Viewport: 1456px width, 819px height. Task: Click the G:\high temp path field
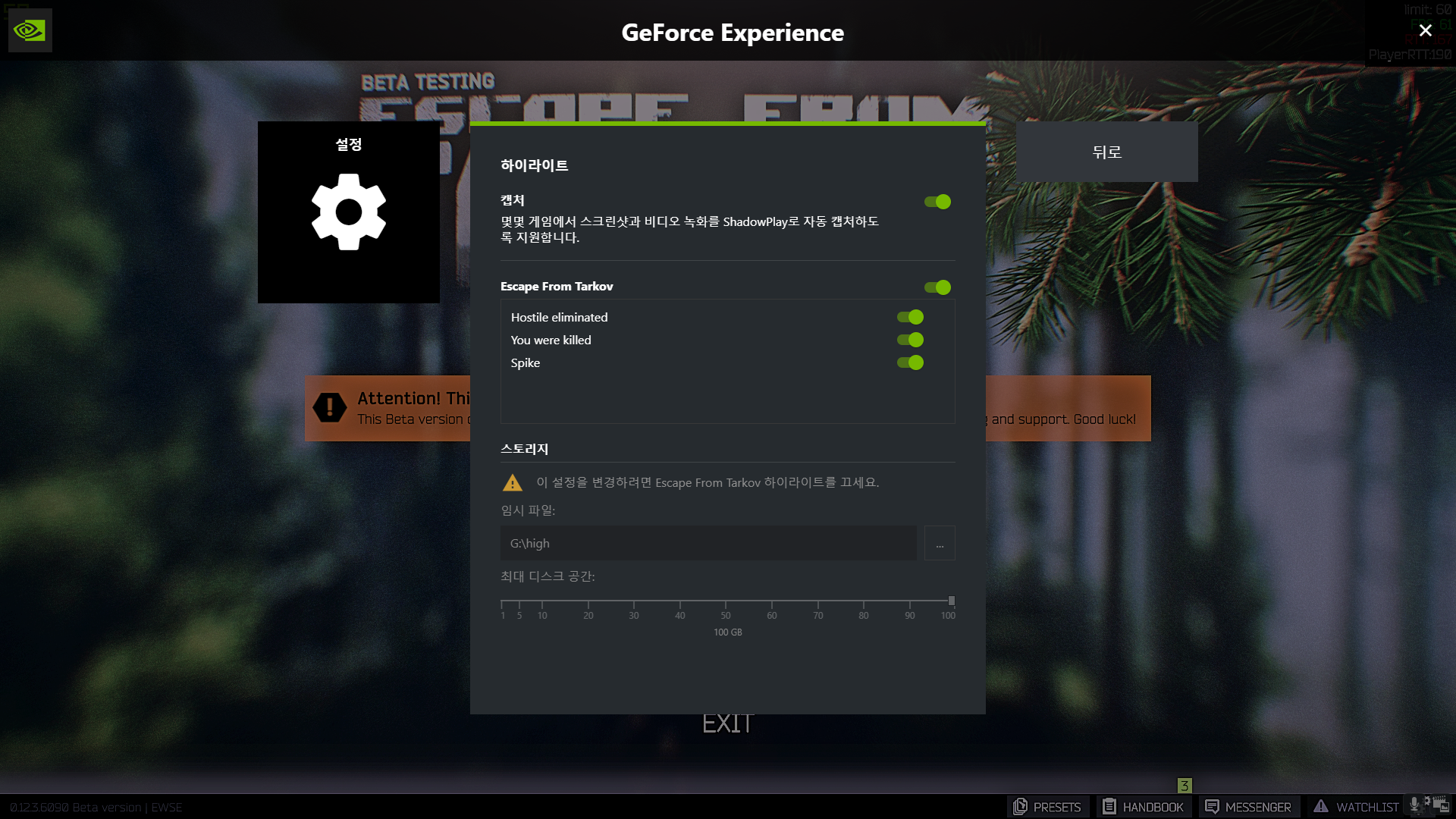click(x=708, y=544)
